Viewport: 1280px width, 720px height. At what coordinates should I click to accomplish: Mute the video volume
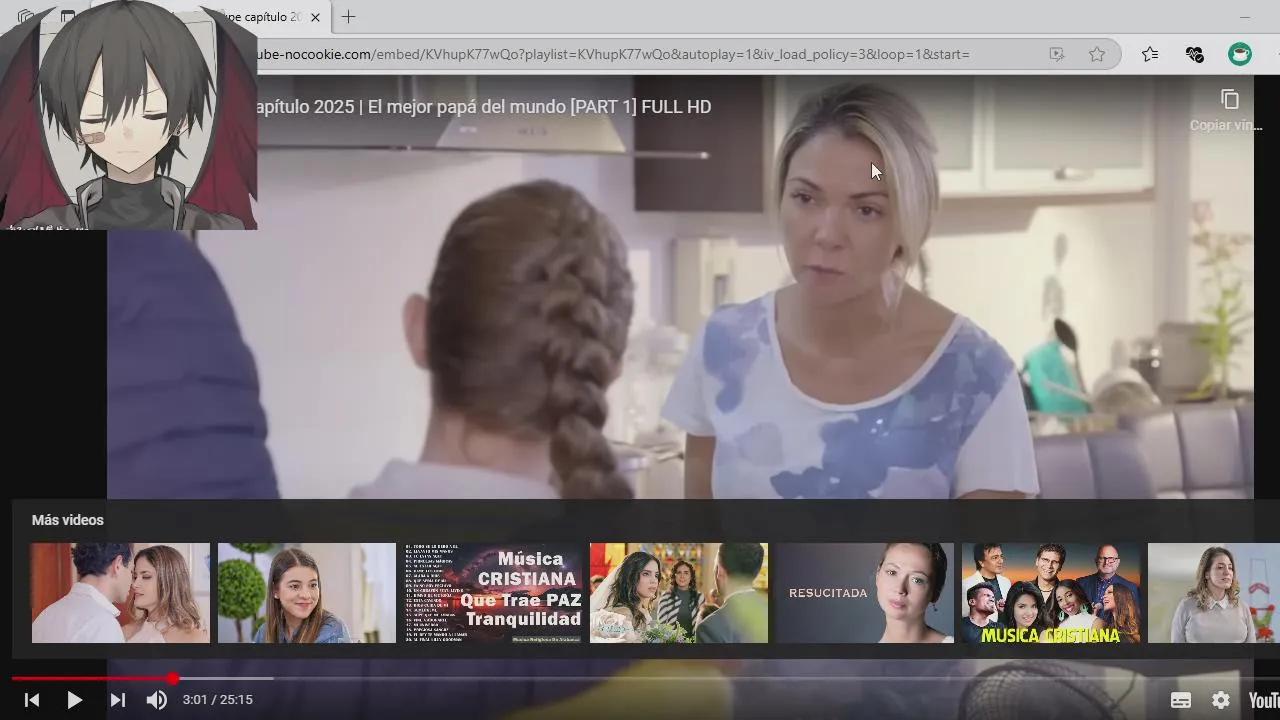tap(157, 700)
